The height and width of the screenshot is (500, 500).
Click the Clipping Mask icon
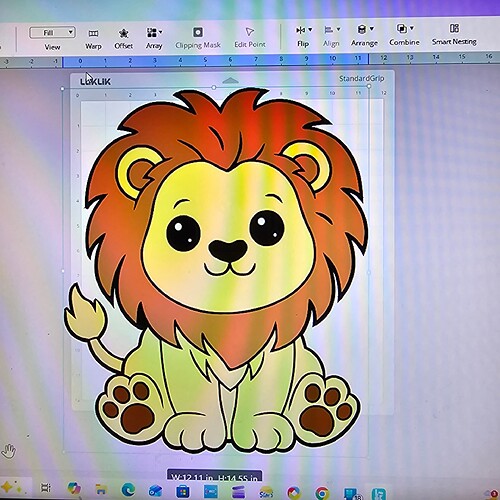(198, 32)
